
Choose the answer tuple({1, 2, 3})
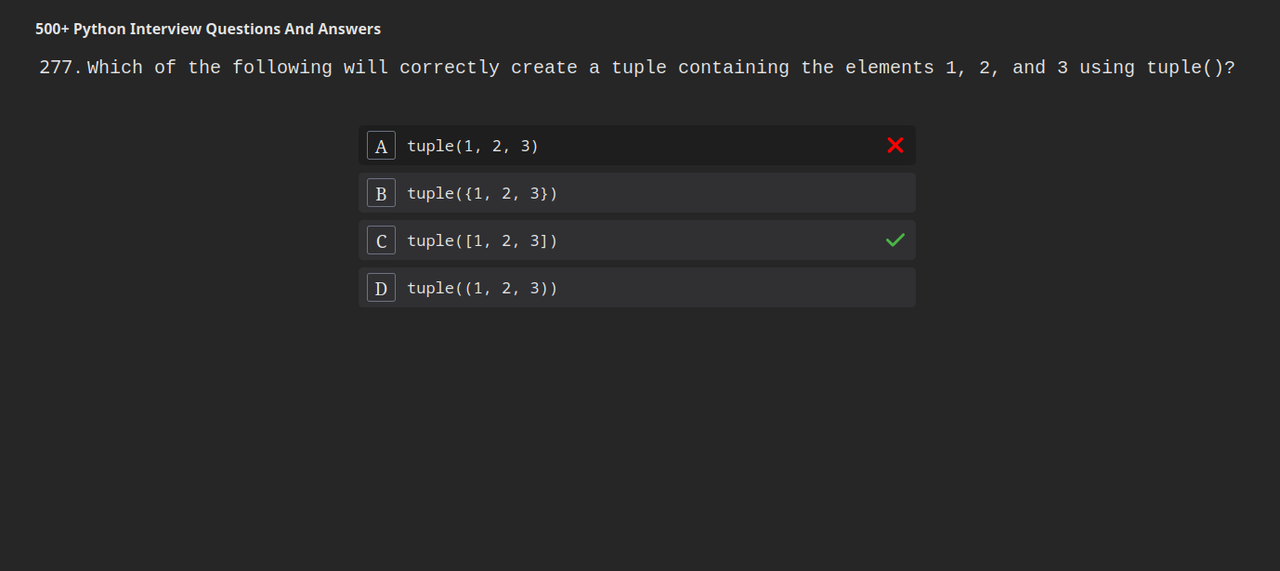pyautogui.click(x=482, y=193)
